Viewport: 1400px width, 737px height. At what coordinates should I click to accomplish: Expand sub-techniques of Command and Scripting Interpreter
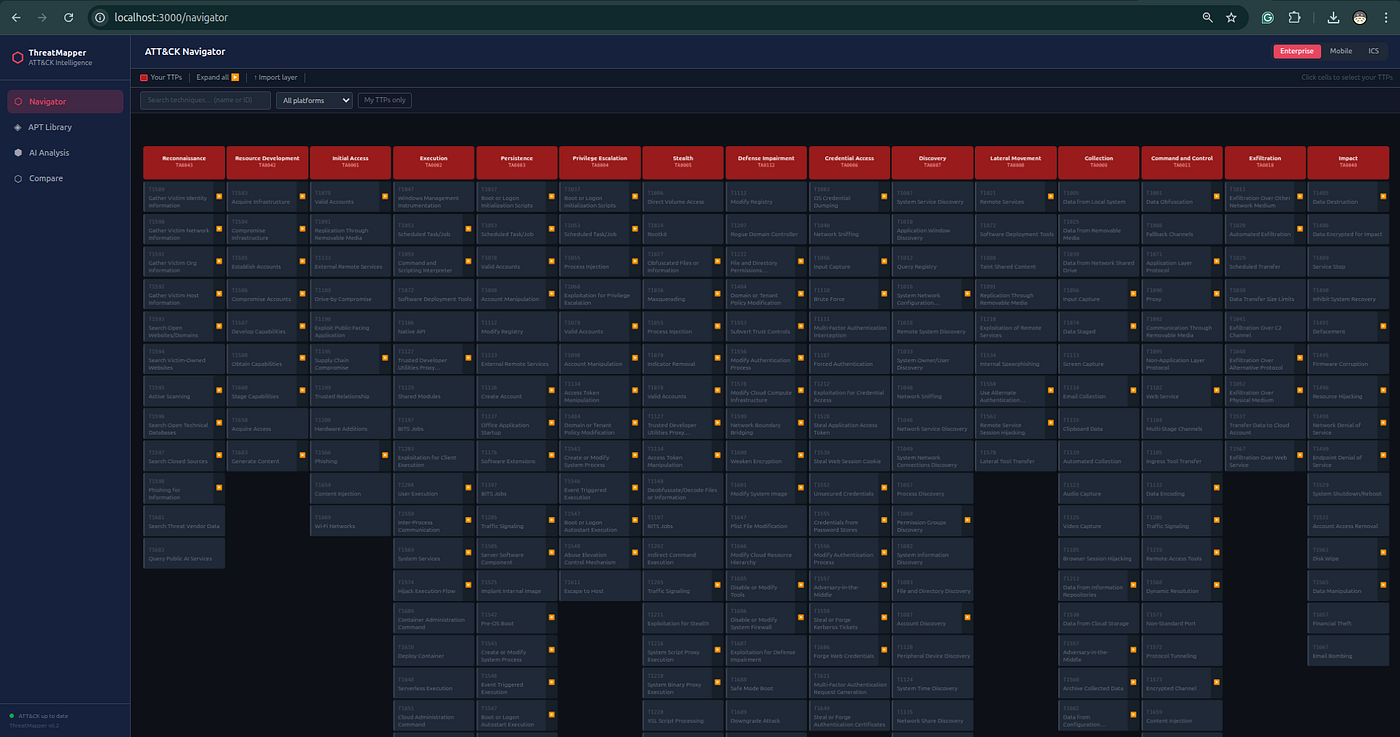469,262
